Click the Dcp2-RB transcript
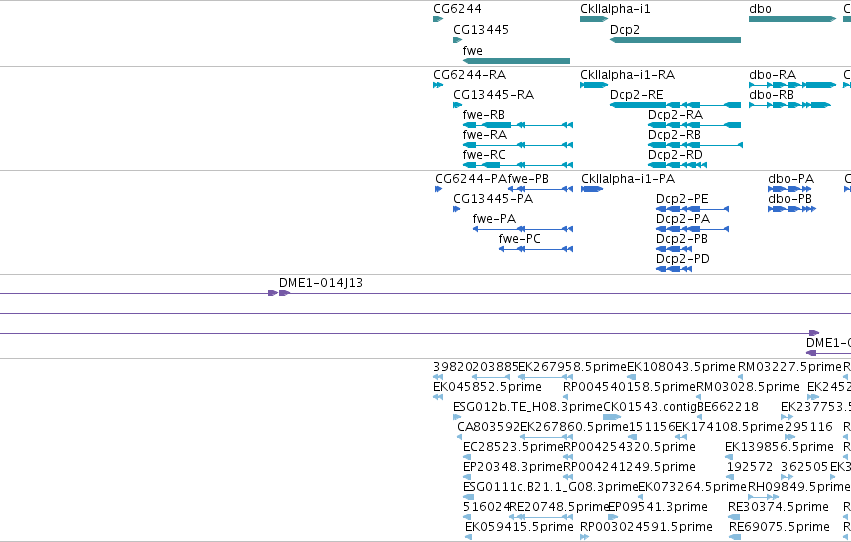The image size is (851, 542). pyautogui.click(x=695, y=145)
